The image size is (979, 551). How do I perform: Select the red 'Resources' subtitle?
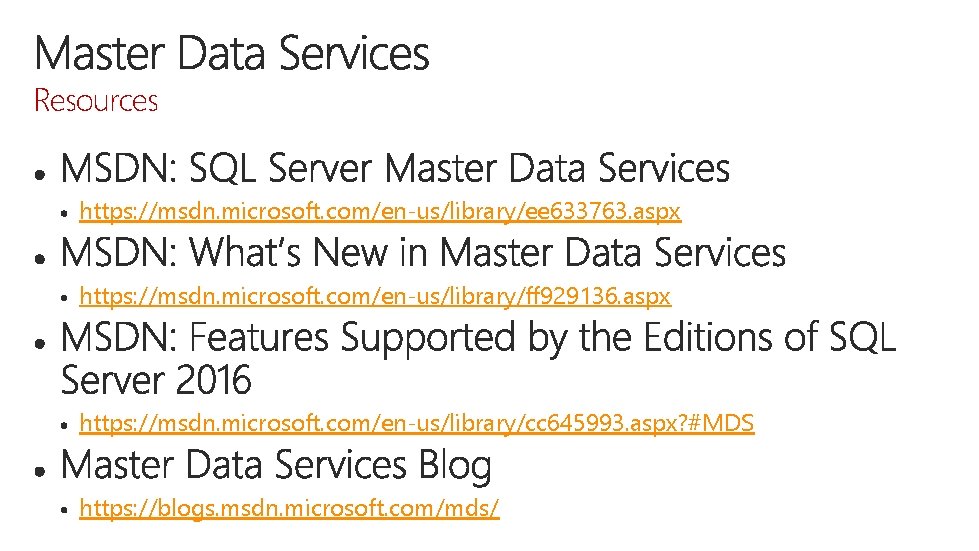click(x=96, y=101)
